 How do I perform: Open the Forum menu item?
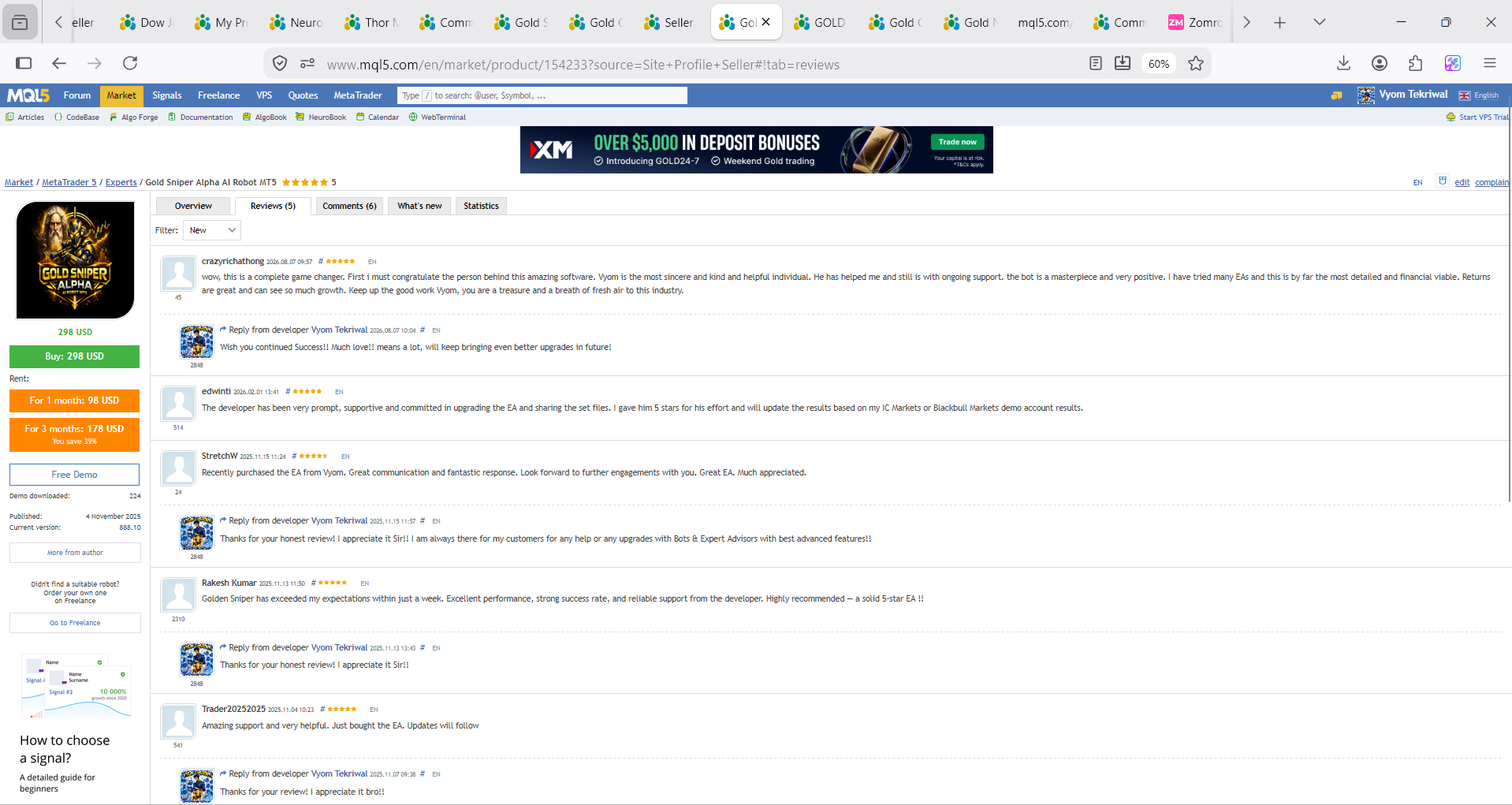(77, 95)
